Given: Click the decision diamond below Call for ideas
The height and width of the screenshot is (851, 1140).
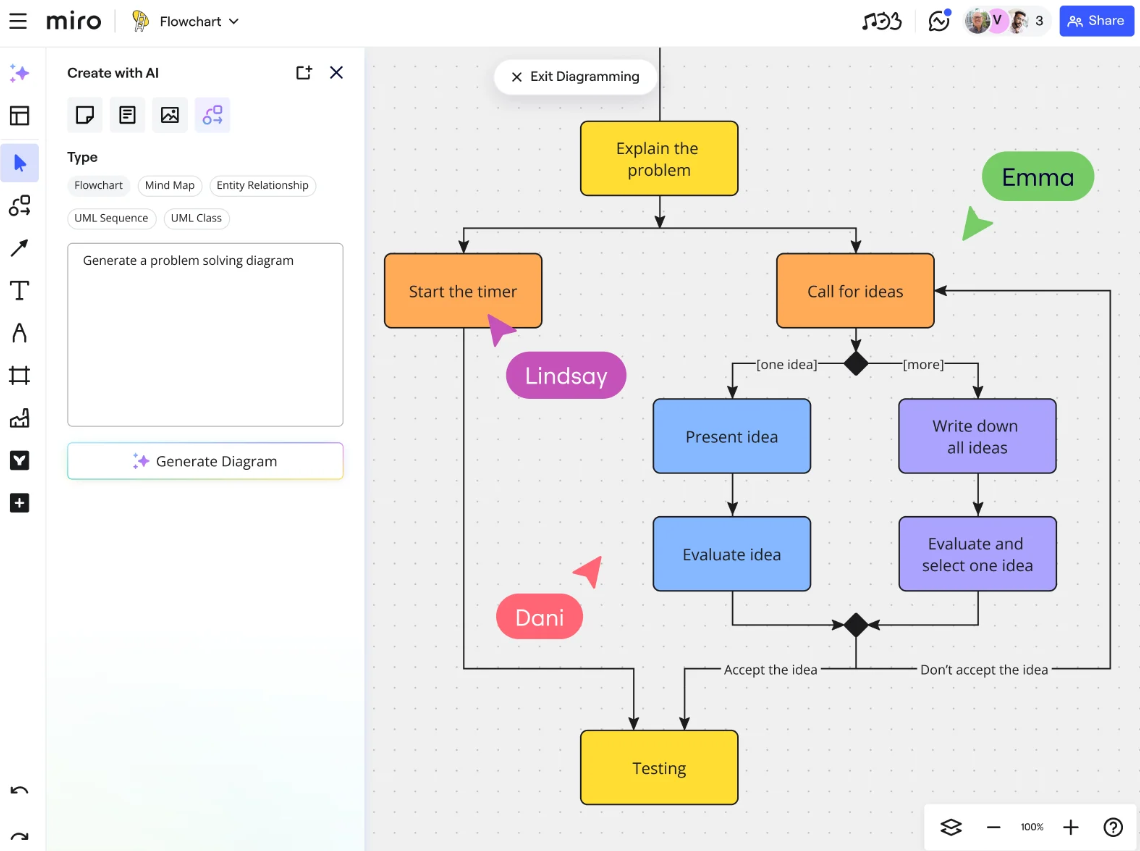Looking at the screenshot, I should tap(856, 363).
